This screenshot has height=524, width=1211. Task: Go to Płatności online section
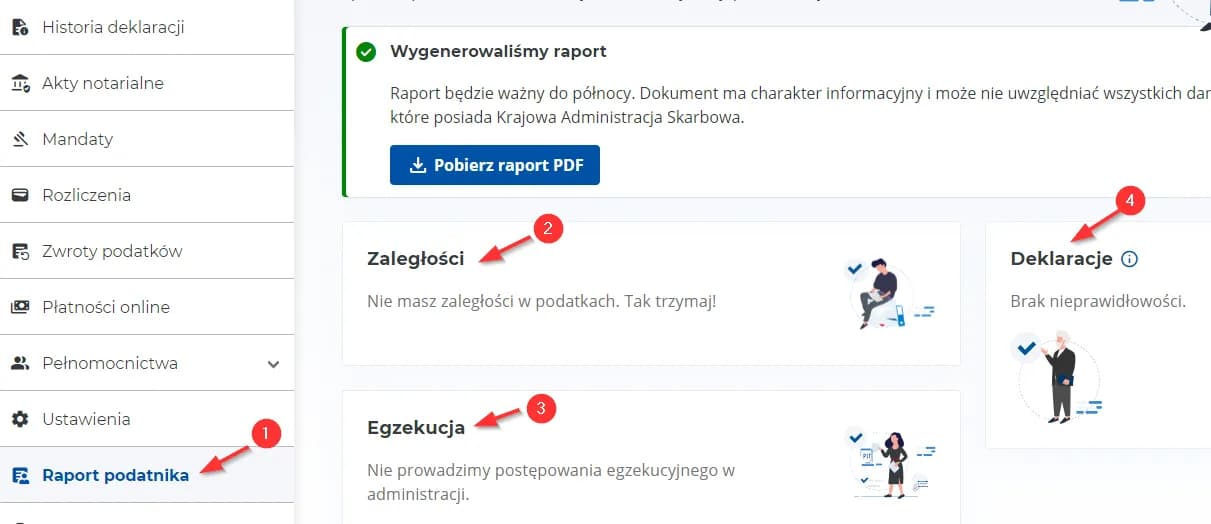tap(106, 308)
